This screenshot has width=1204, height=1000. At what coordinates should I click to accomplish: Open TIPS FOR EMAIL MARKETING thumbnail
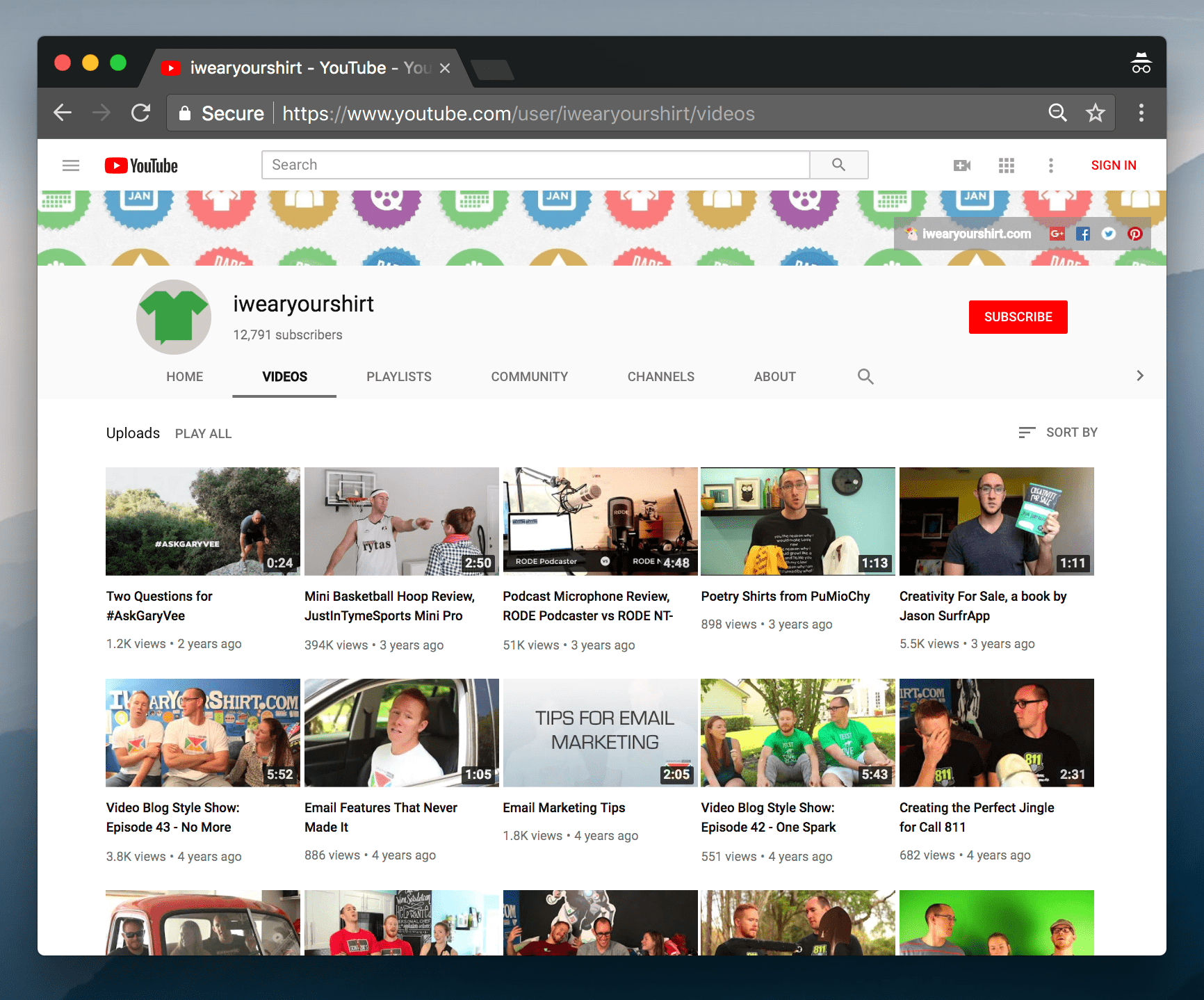click(600, 733)
